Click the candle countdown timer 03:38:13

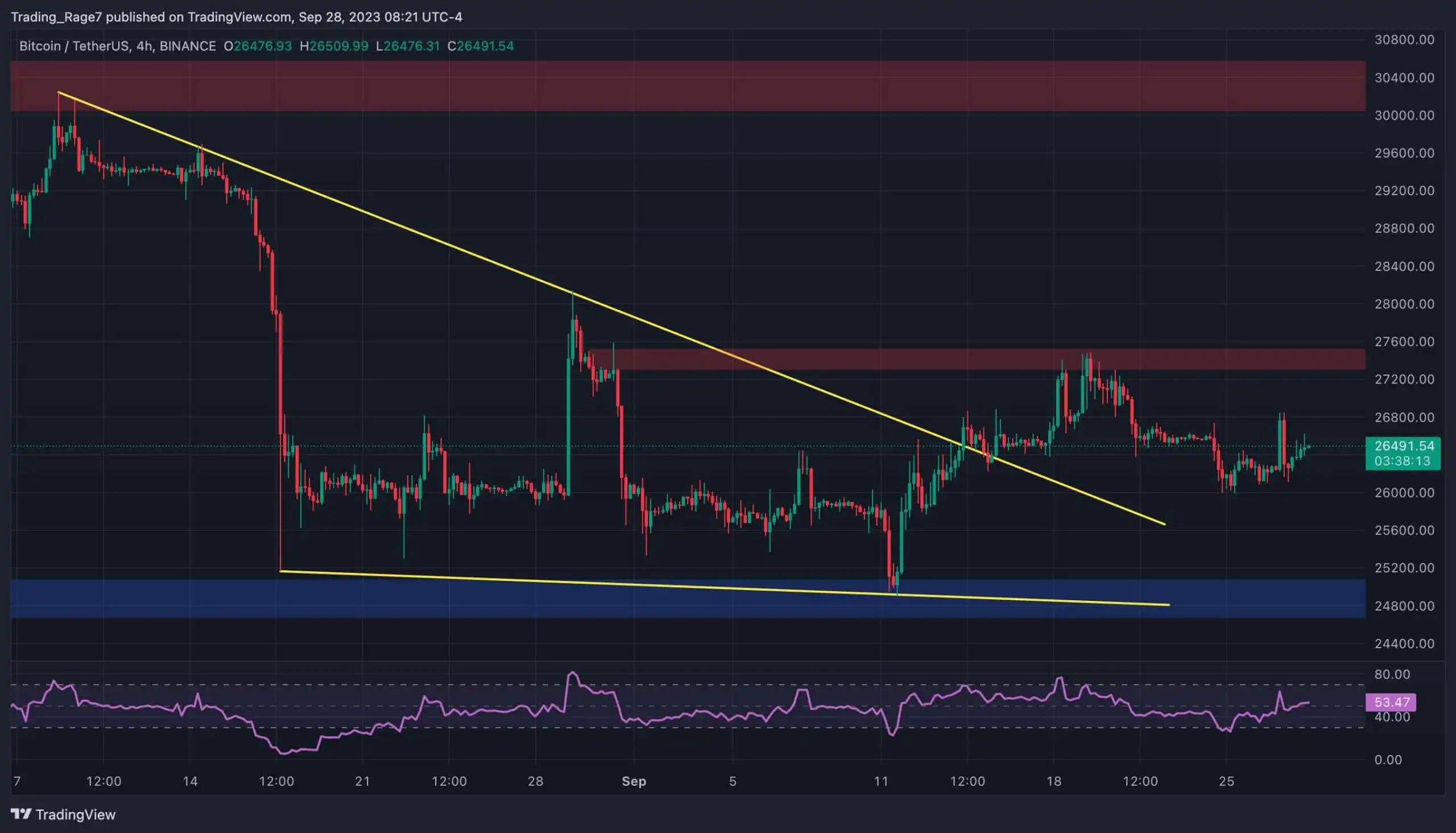click(x=1401, y=461)
